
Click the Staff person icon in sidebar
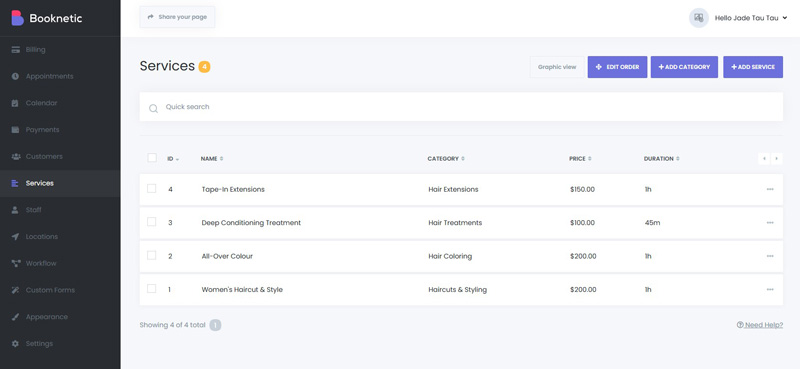click(15, 210)
